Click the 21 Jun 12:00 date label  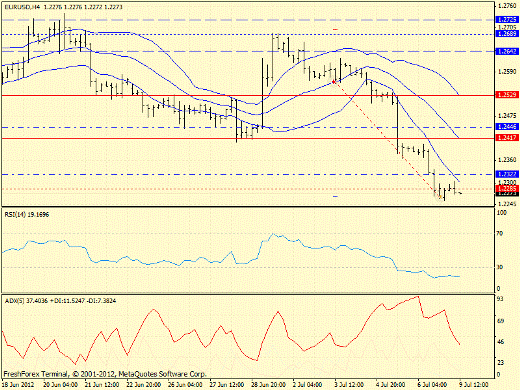tap(102, 385)
